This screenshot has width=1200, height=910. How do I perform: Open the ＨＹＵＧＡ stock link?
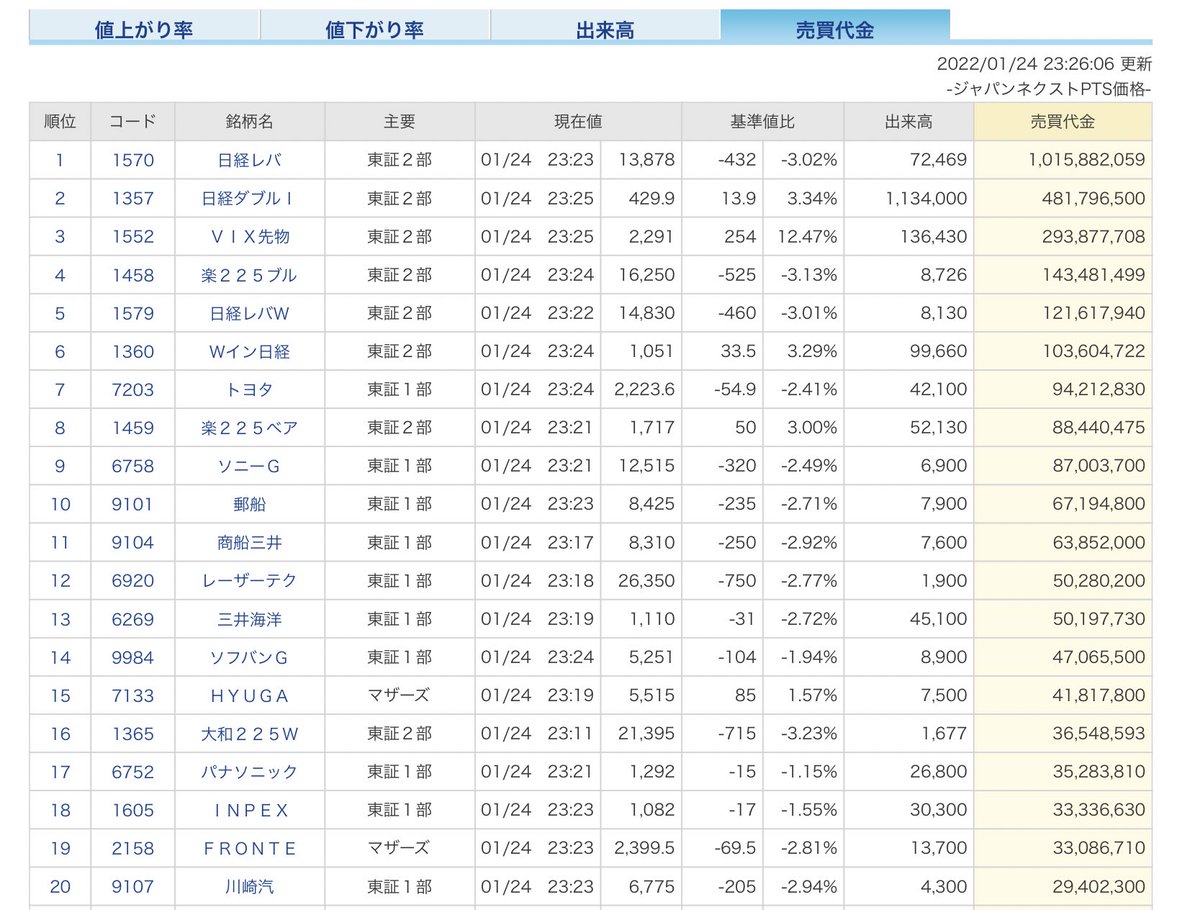(249, 695)
